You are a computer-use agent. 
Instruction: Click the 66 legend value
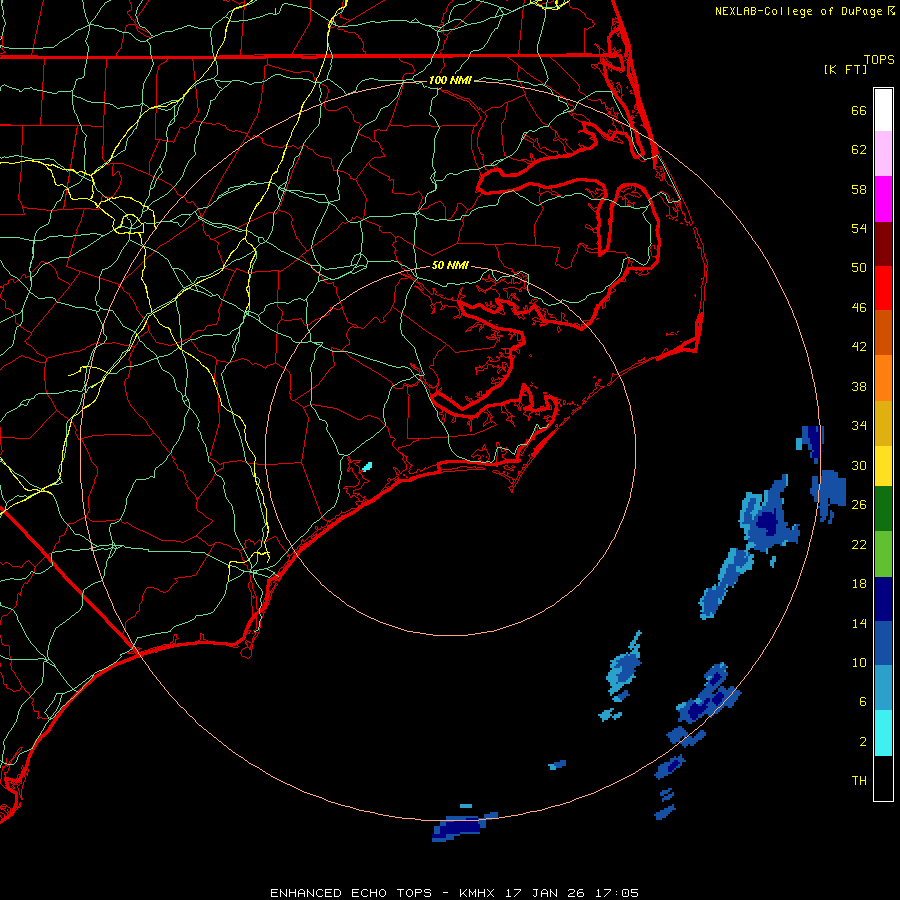pos(859,110)
